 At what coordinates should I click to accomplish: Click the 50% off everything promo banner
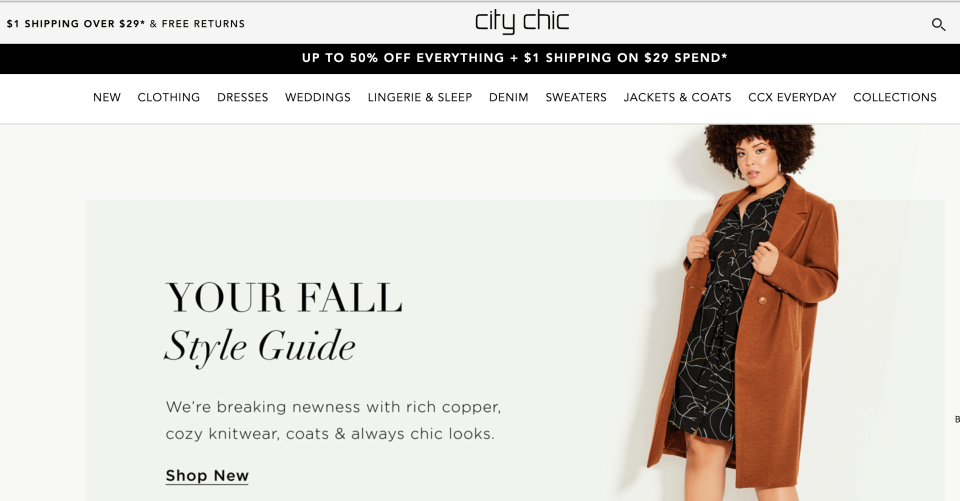point(514,58)
